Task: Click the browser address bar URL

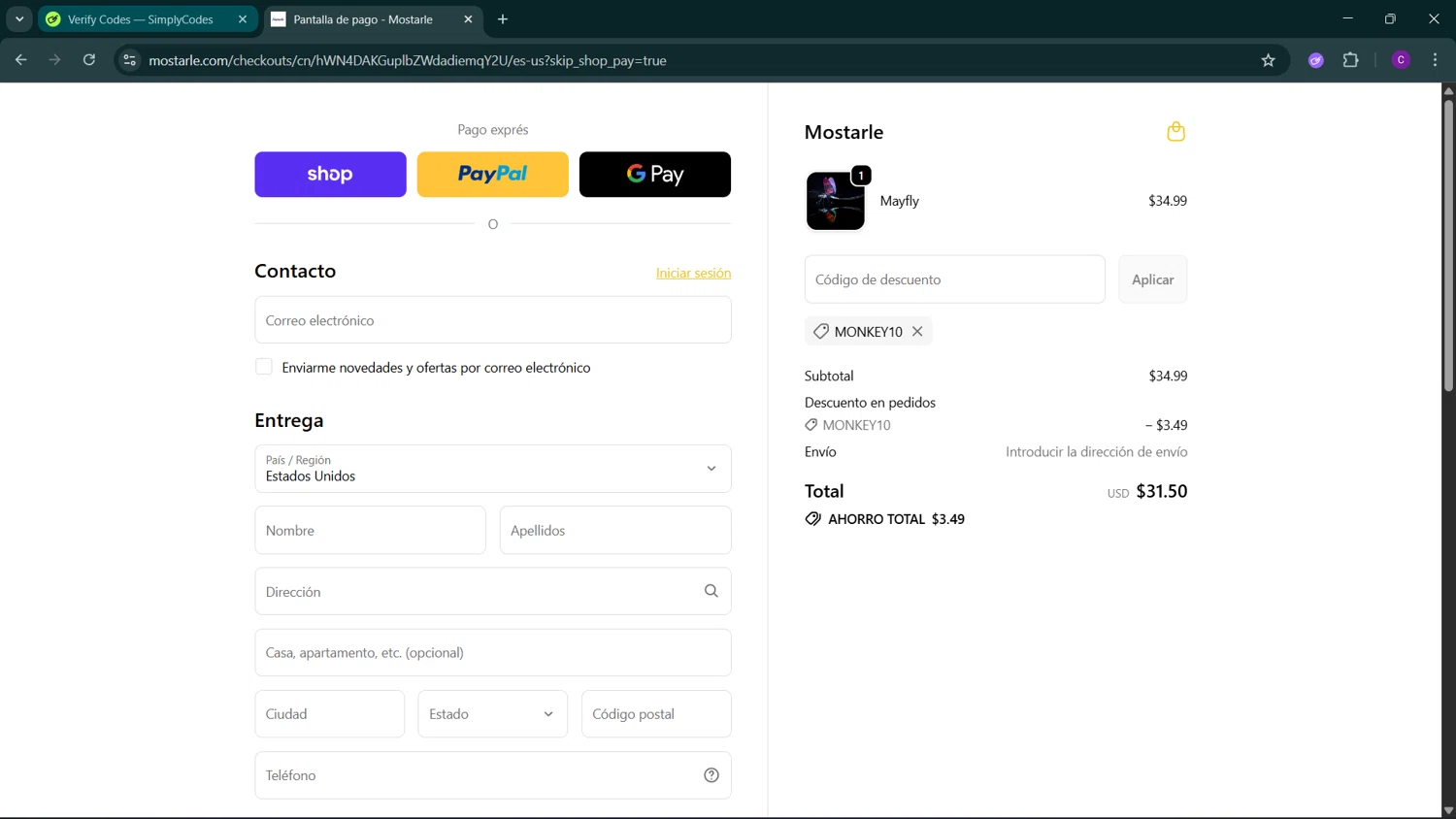Action: point(408,60)
